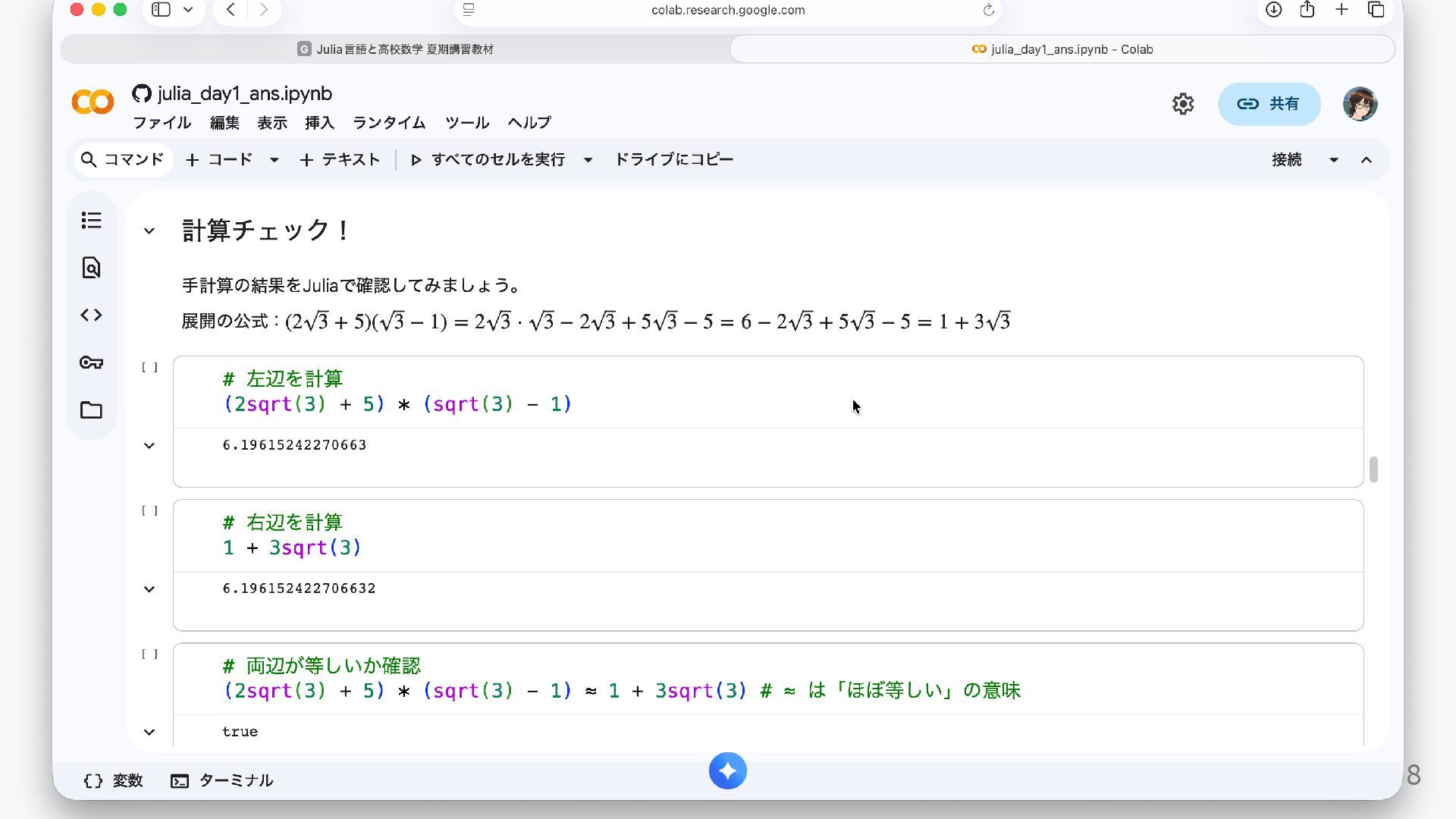Run the 両辺が等しいか確認 cell bracket

point(149,654)
